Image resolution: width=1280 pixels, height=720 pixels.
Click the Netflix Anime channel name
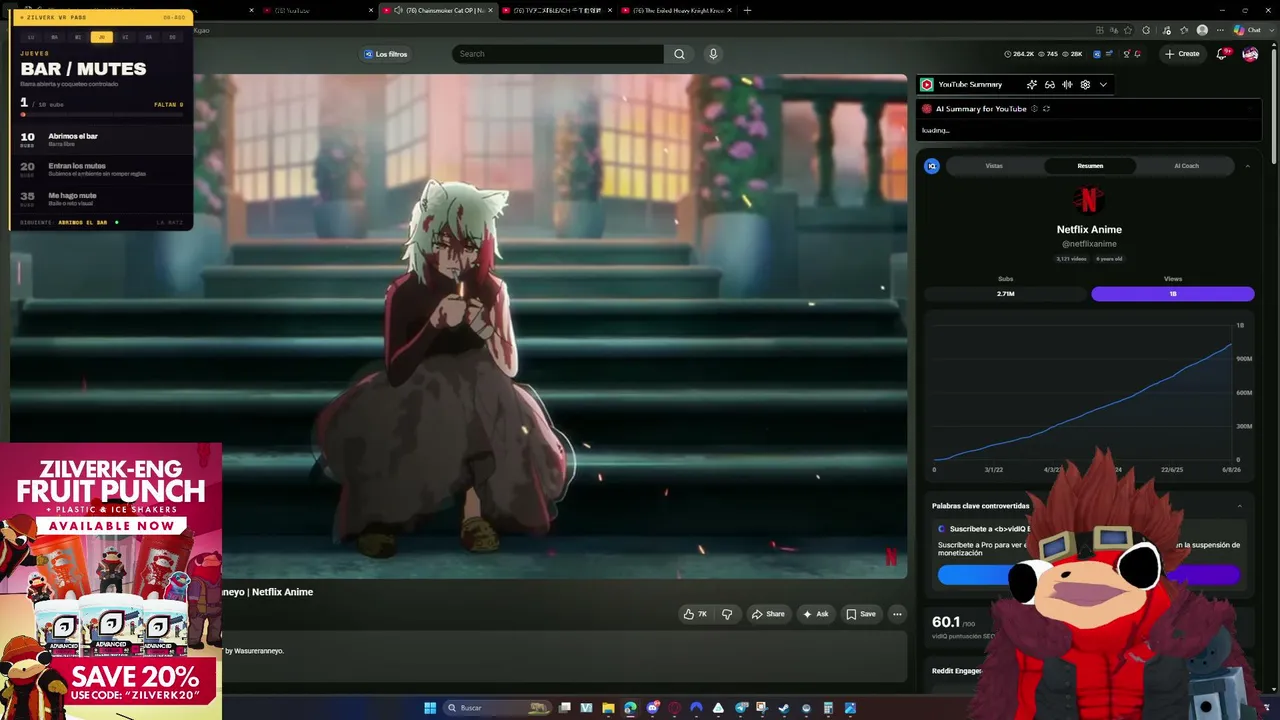(1089, 230)
